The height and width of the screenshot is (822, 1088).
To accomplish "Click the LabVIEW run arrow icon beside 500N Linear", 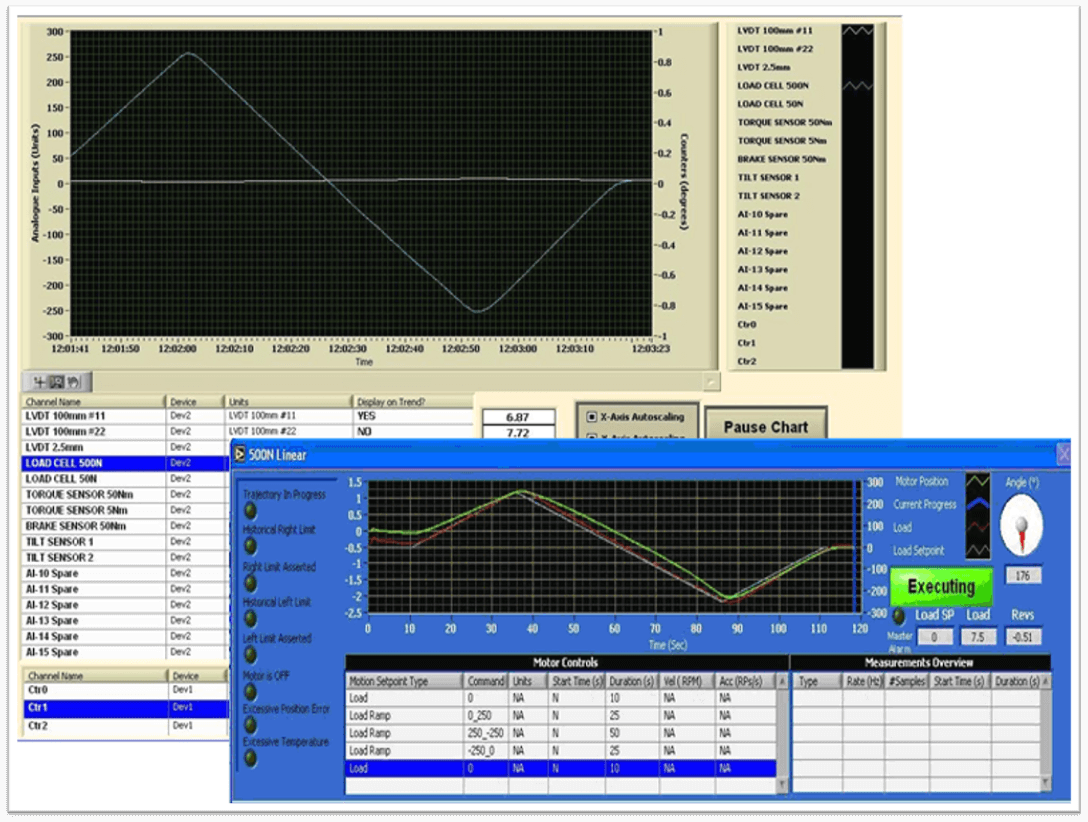I will pyautogui.click(x=240, y=455).
